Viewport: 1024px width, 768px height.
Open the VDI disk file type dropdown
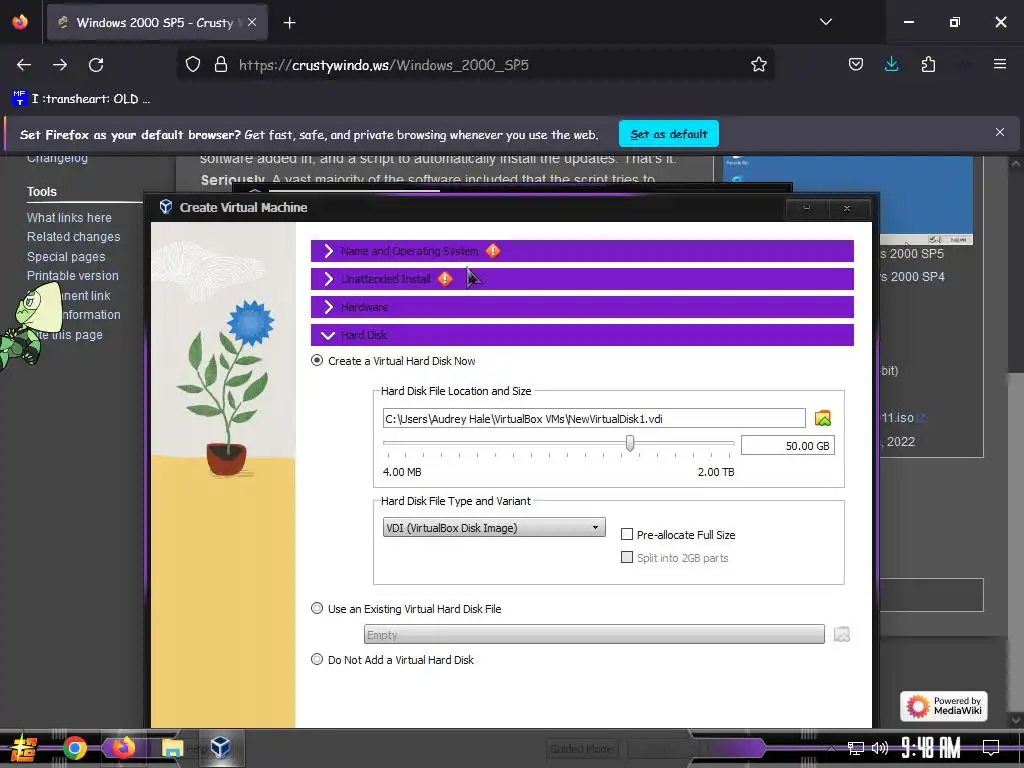click(x=494, y=528)
